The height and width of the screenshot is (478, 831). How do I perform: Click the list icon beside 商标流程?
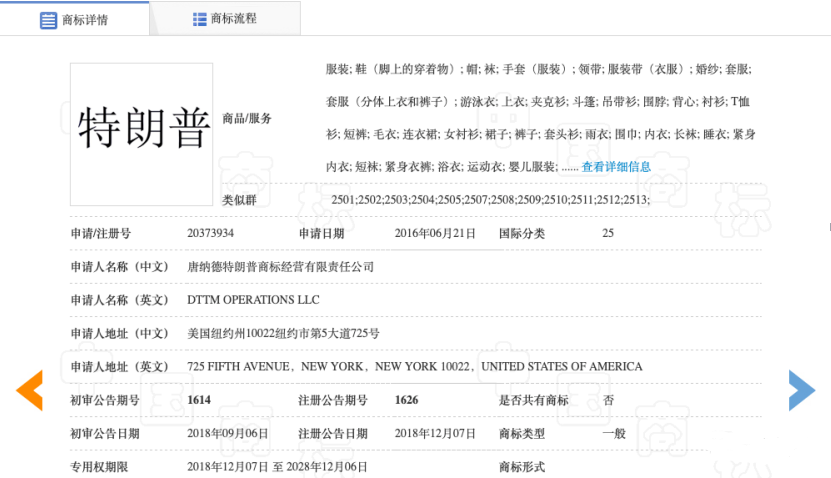click(x=199, y=19)
